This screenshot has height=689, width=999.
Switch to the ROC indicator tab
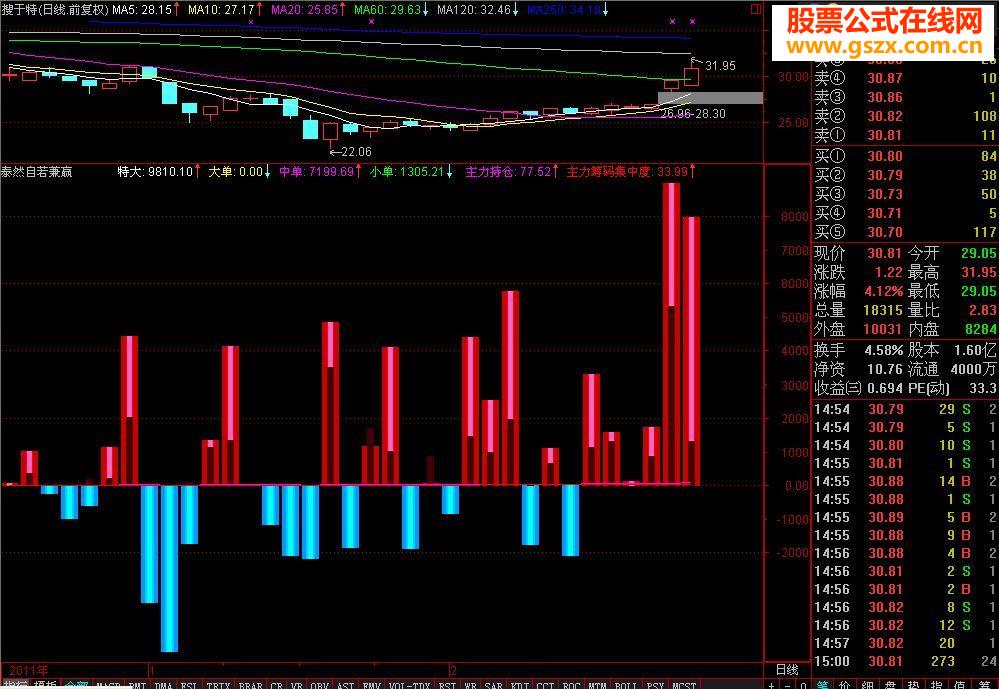pos(571,685)
